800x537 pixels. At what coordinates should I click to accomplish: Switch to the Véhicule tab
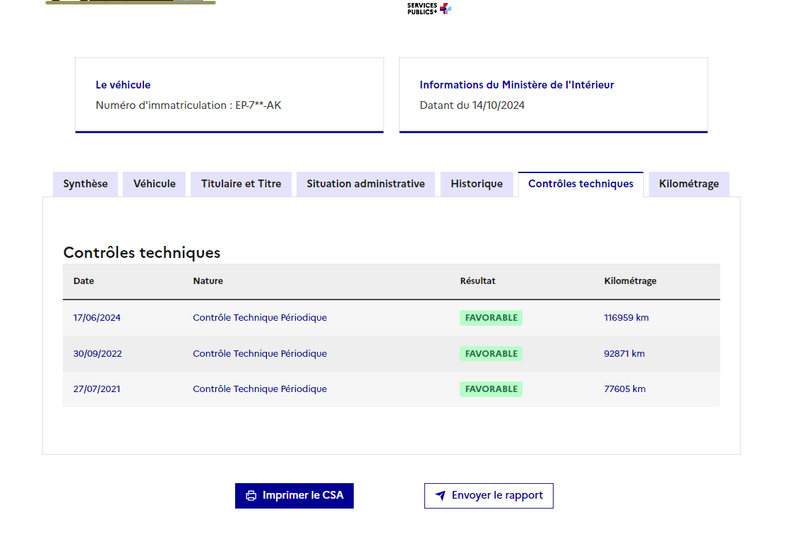coord(154,184)
